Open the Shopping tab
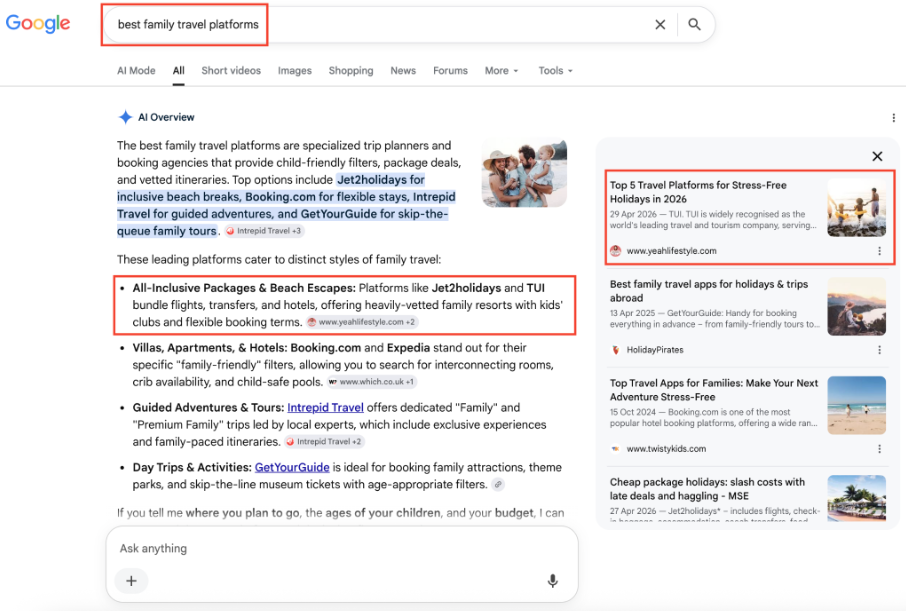Screen dimensions: 906x611 tap(351, 71)
